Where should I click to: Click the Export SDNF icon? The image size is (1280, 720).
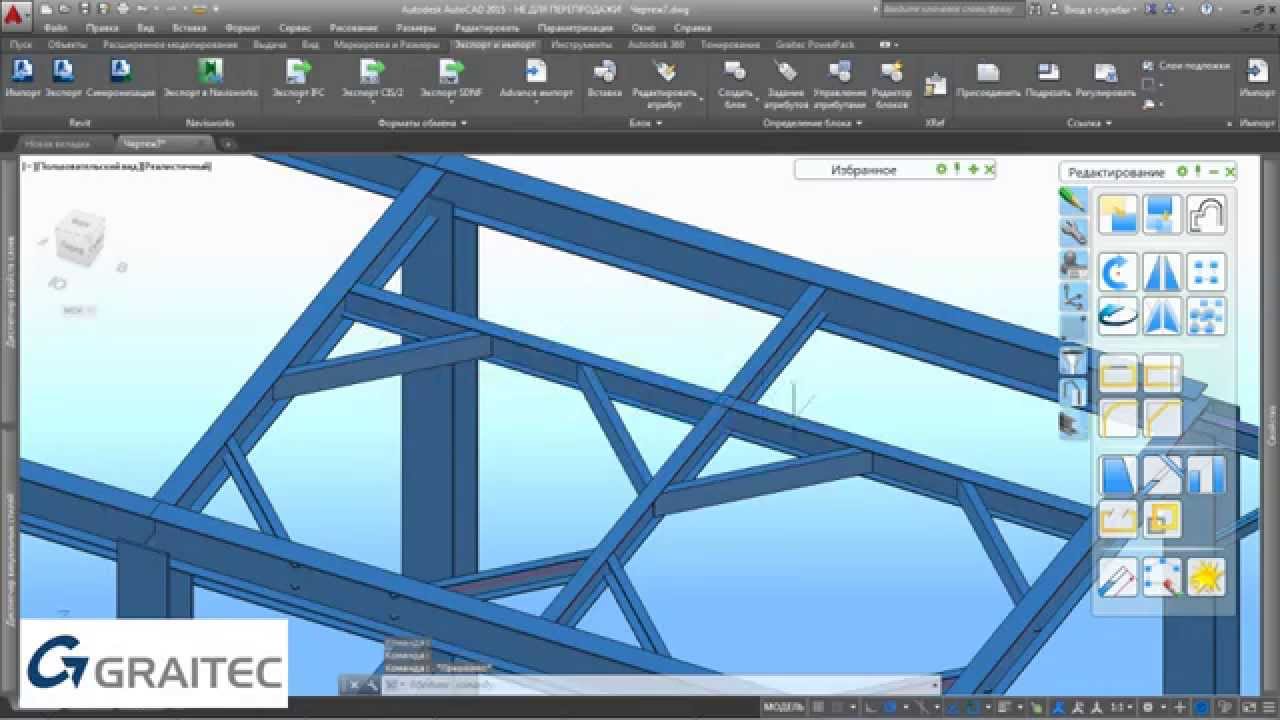tap(451, 71)
